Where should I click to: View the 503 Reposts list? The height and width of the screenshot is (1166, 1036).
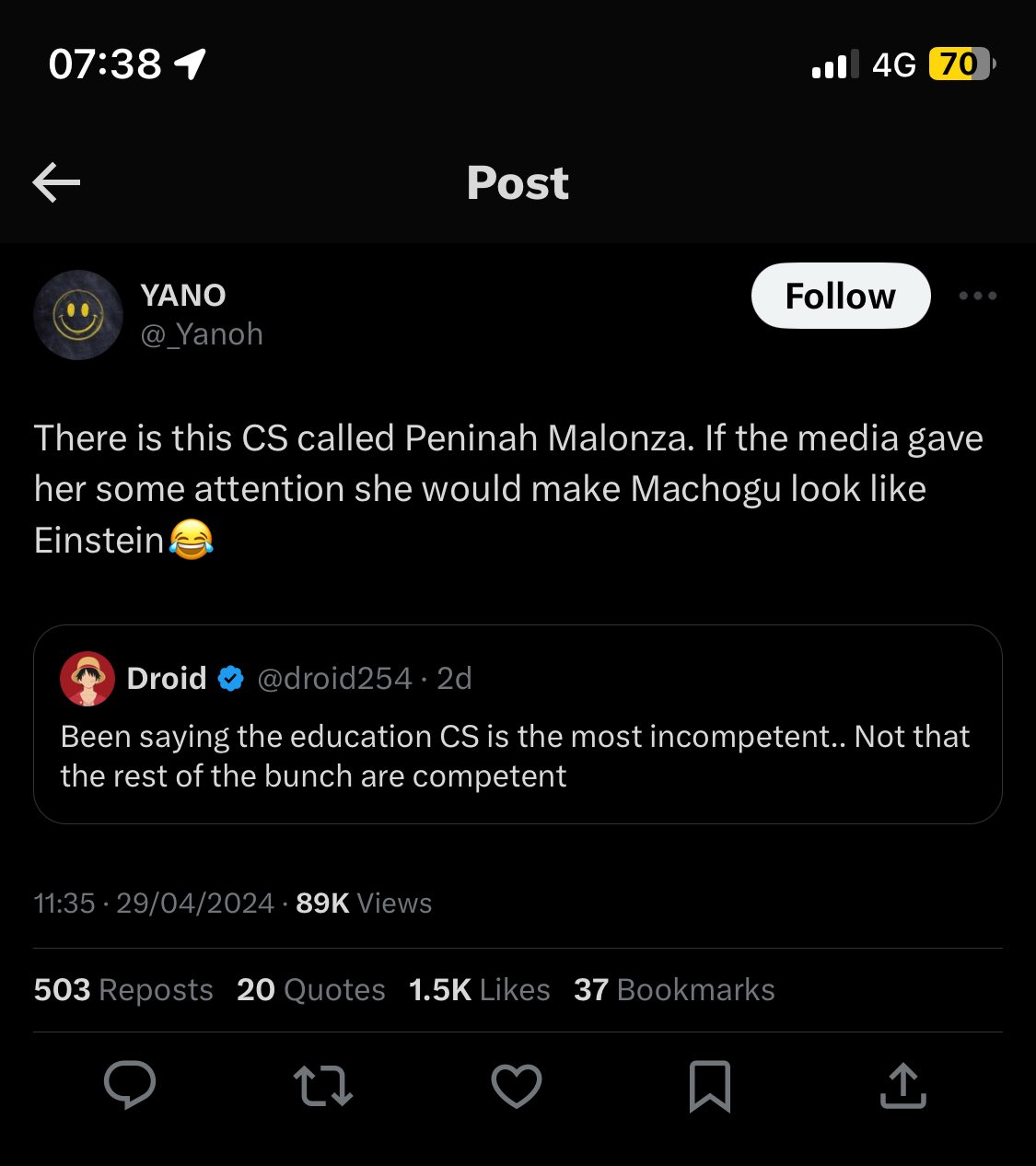point(123,989)
